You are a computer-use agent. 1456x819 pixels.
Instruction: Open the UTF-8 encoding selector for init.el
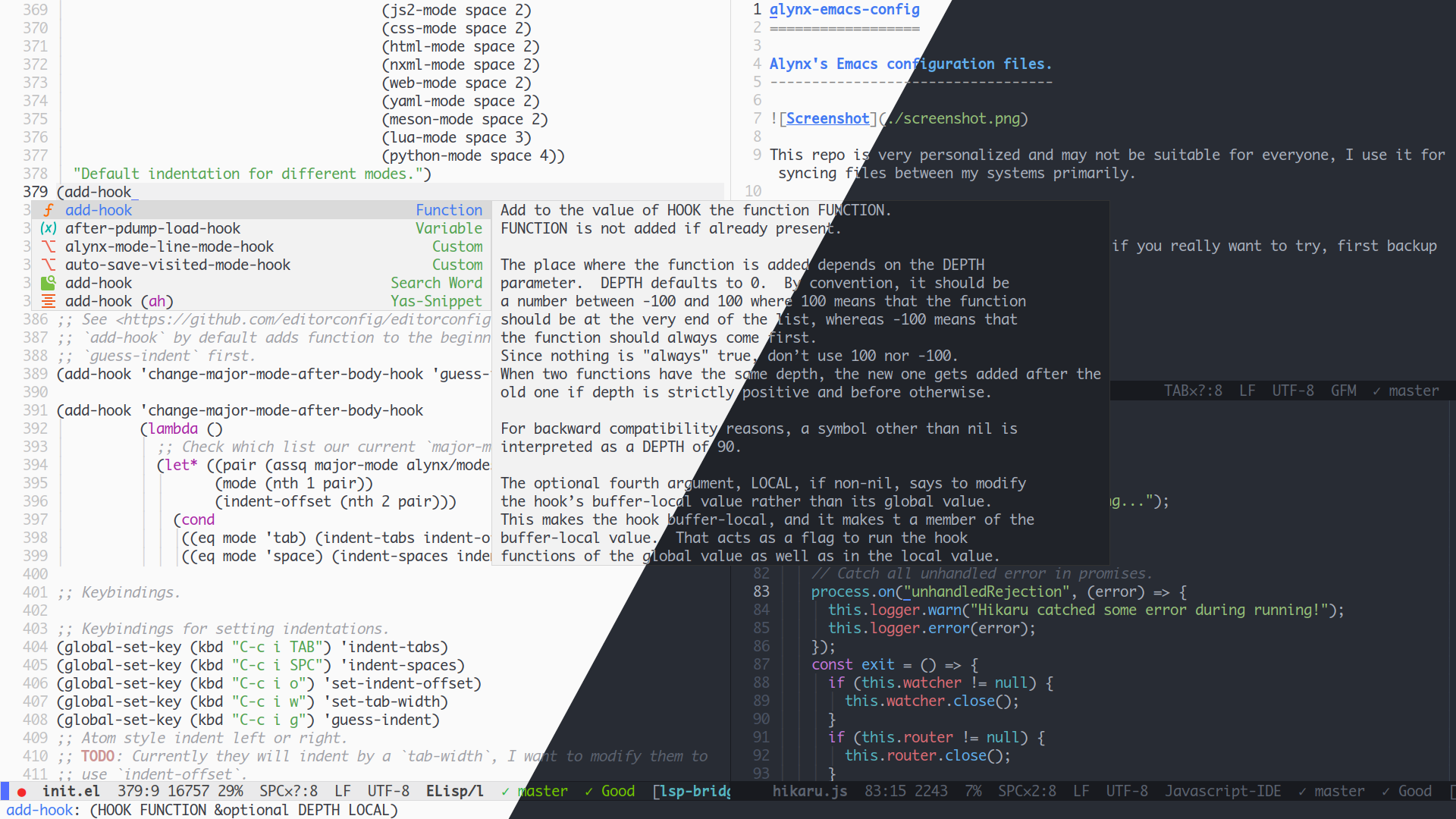pyautogui.click(x=388, y=791)
